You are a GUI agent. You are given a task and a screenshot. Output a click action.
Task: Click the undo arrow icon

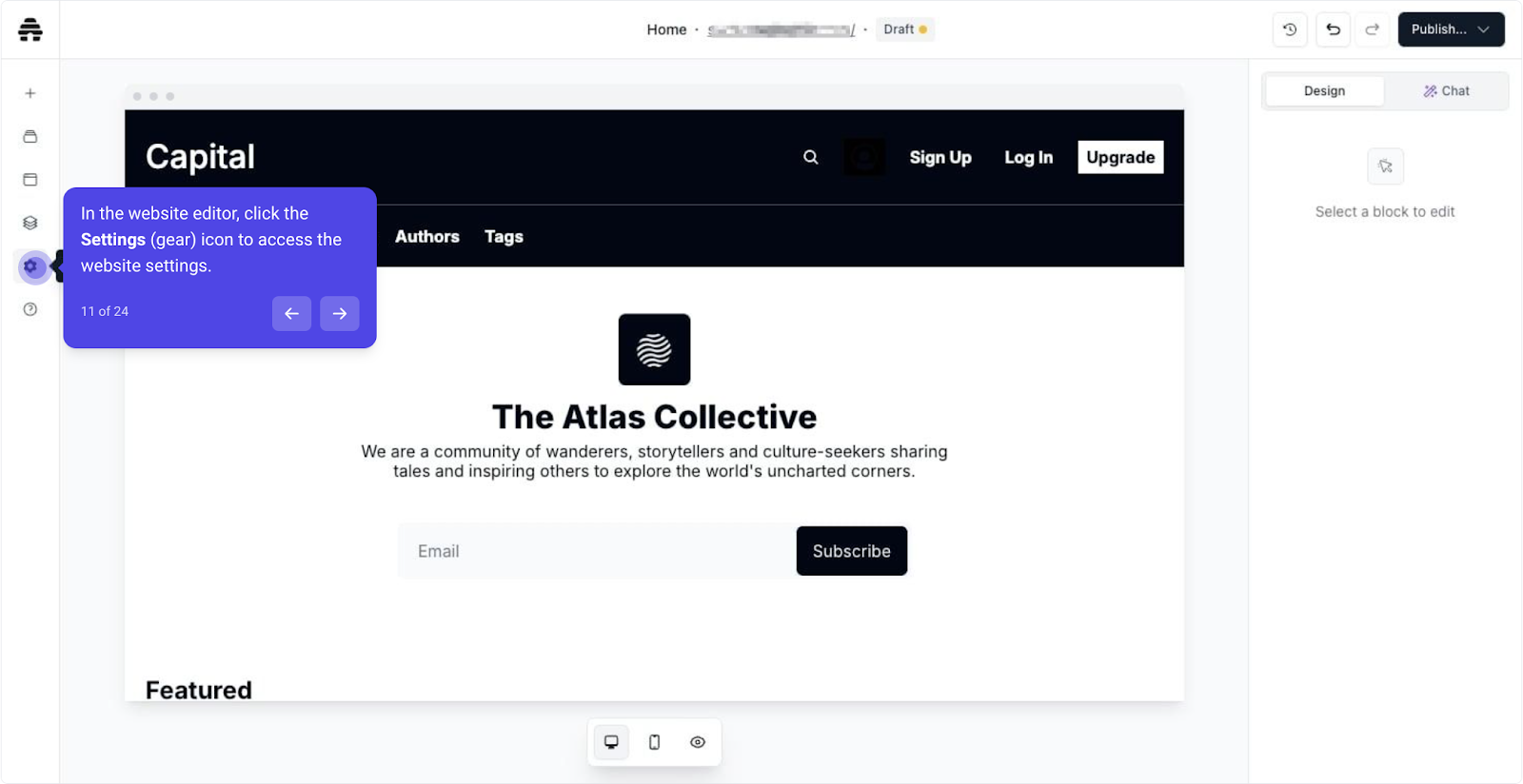coord(1333,29)
